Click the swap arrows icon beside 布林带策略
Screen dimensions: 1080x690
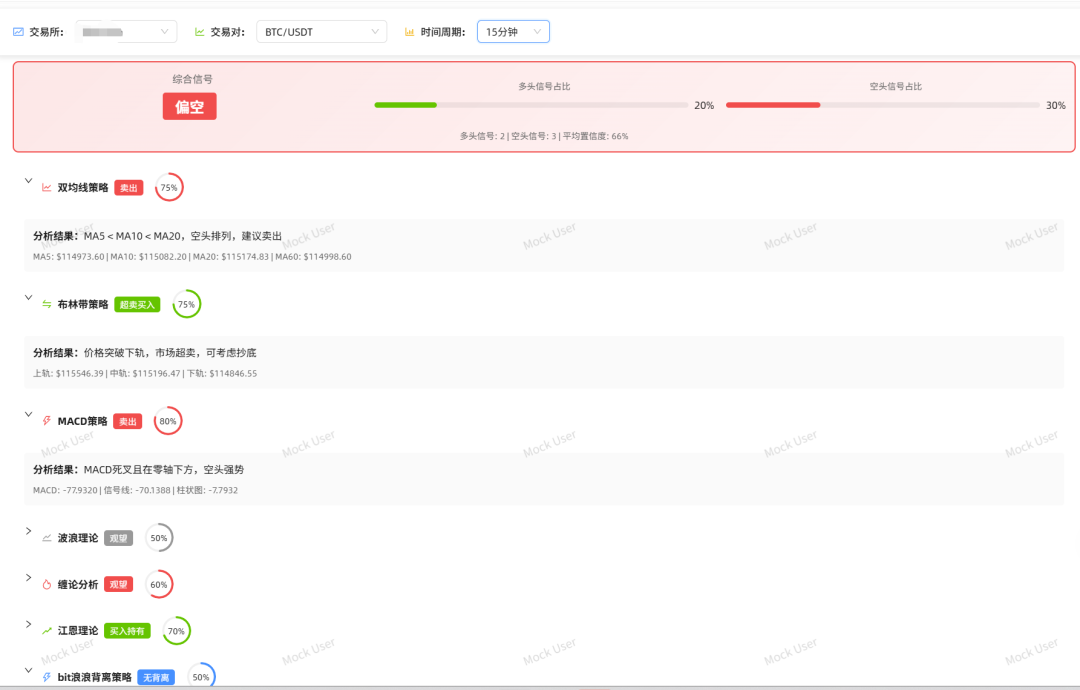coord(46,305)
